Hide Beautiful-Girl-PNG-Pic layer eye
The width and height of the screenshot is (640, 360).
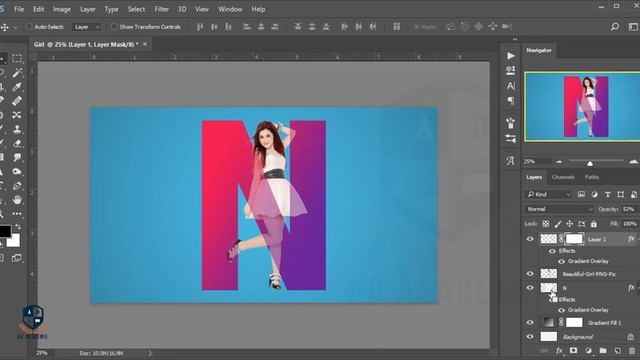coord(530,274)
